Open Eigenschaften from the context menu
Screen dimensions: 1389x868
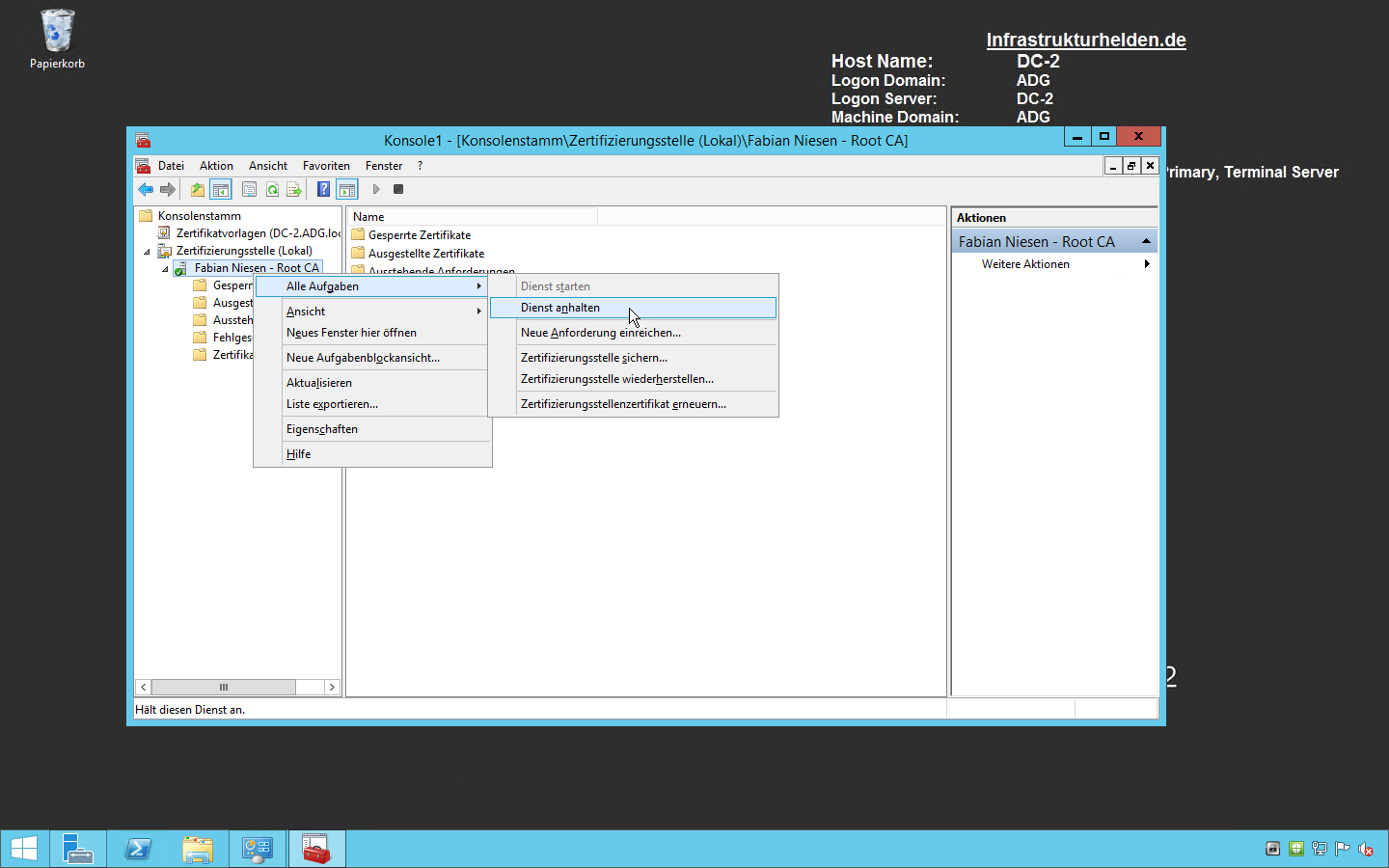coord(322,429)
